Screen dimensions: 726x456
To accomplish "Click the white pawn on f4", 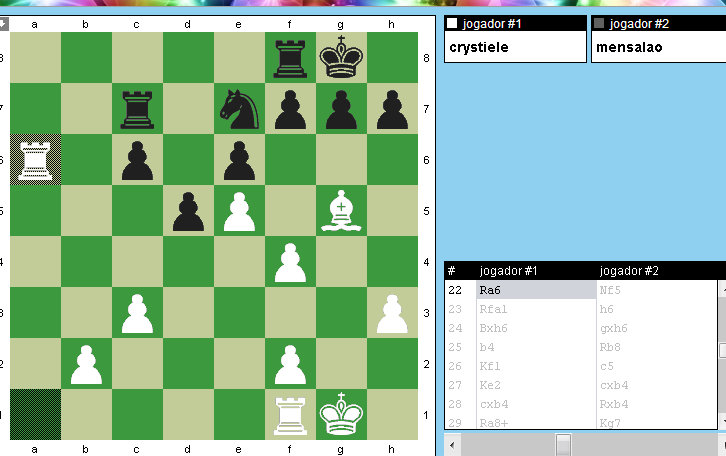I will pos(290,262).
